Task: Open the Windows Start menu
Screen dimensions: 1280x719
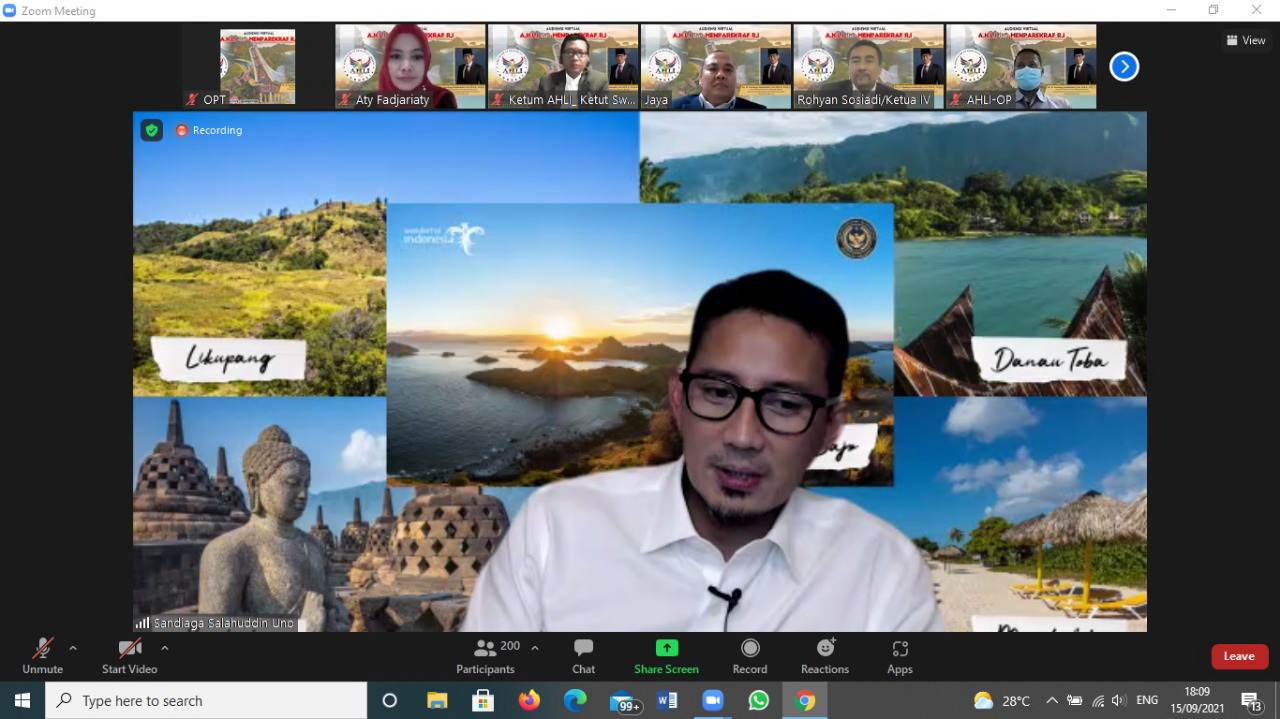Action: [22, 701]
